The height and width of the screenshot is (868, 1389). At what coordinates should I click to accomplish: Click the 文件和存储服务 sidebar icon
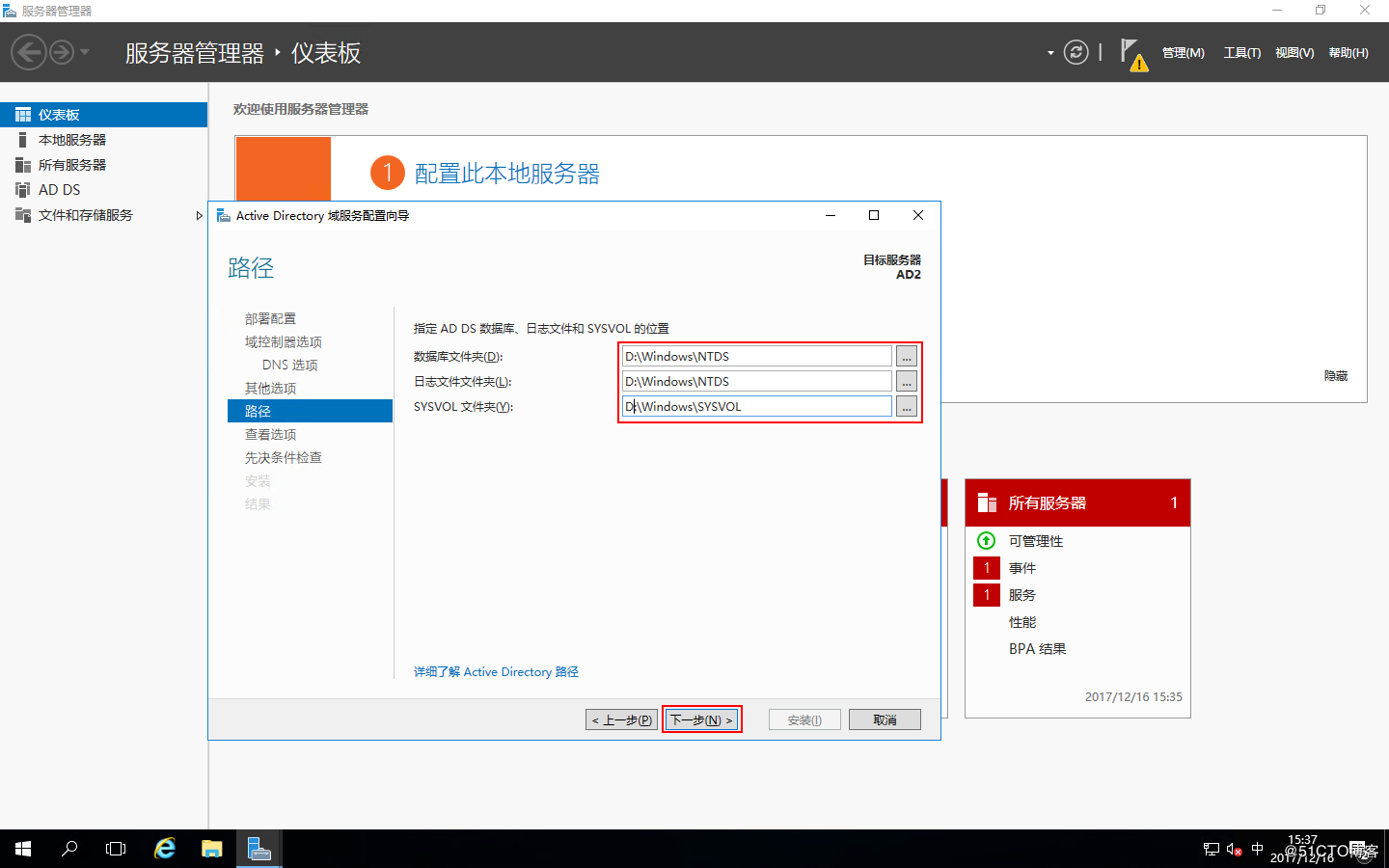click(23, 215)
